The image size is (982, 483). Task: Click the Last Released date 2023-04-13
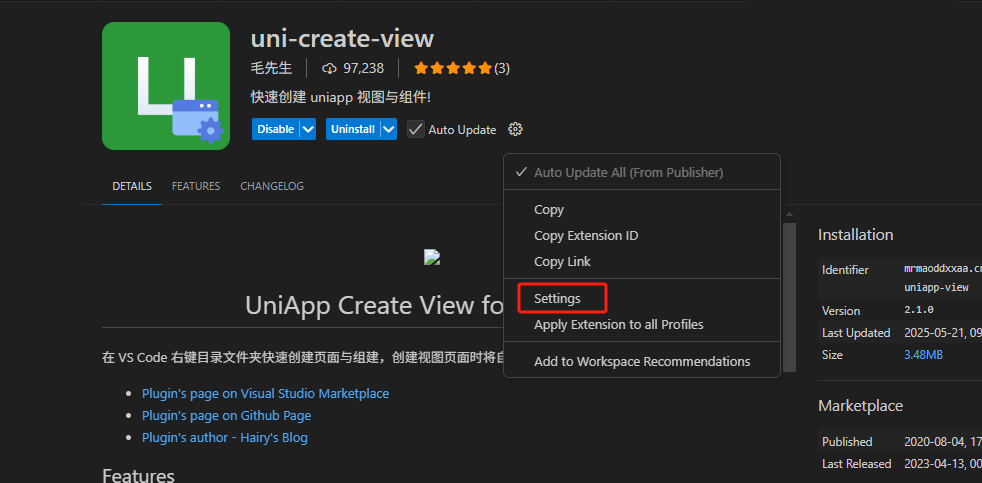(943, 464)
